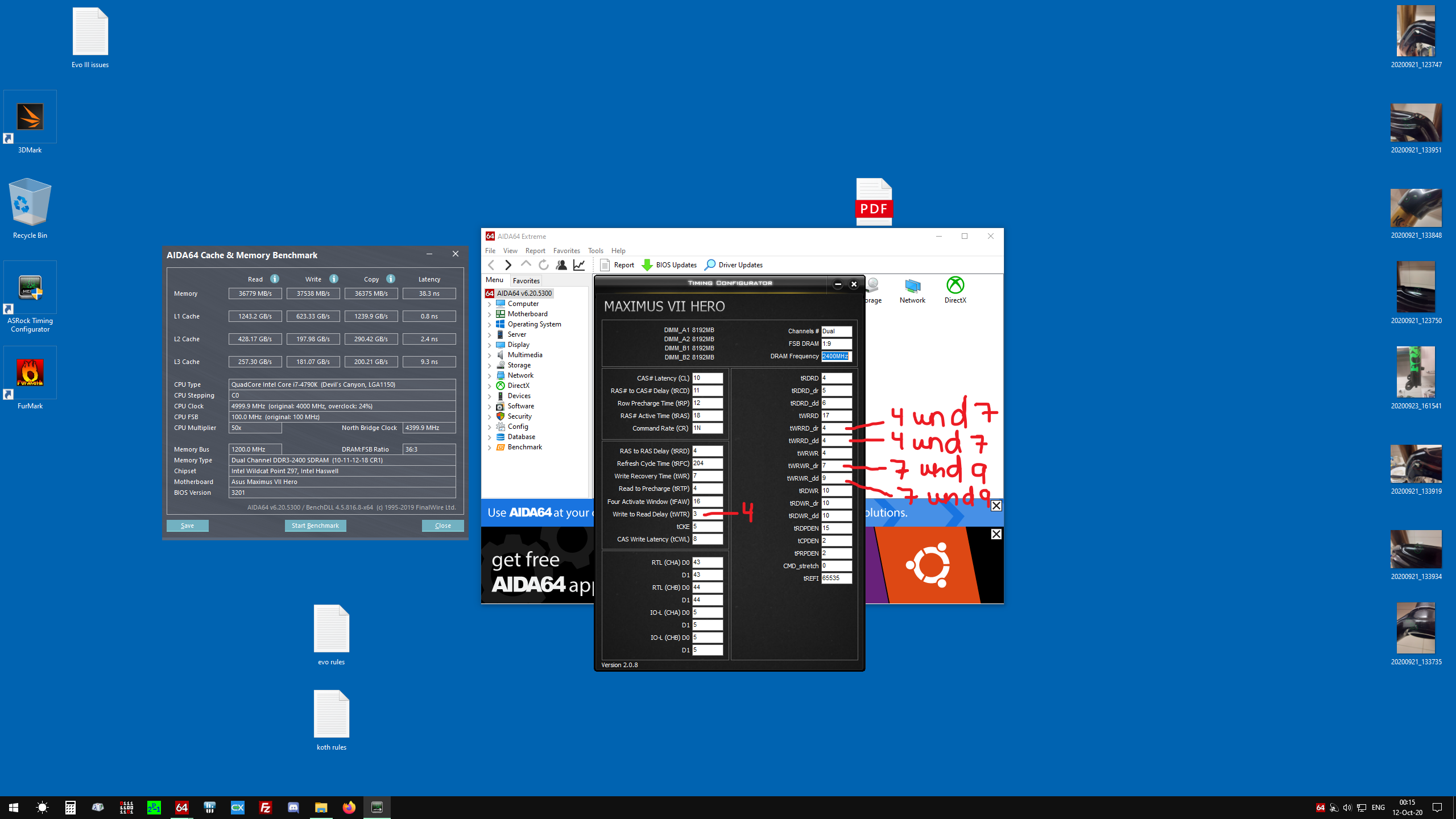Image resolution: width=1456 pixels, height=819 pixels.
Task: Click the refresh icon in AIDA64 toolbar
Action: point(544,265)
